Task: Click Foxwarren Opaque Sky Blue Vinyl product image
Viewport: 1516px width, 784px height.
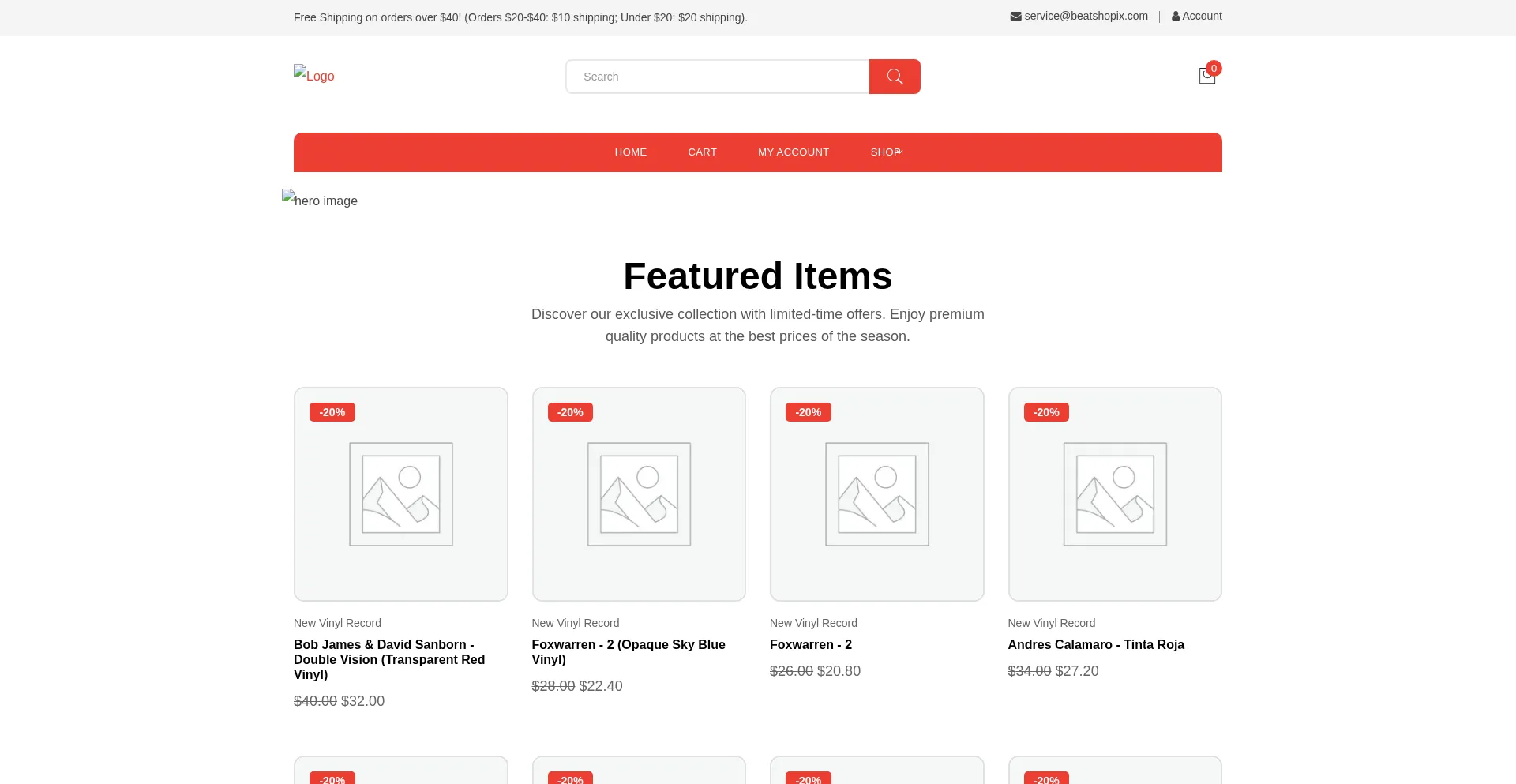Action: pos(639,494)
